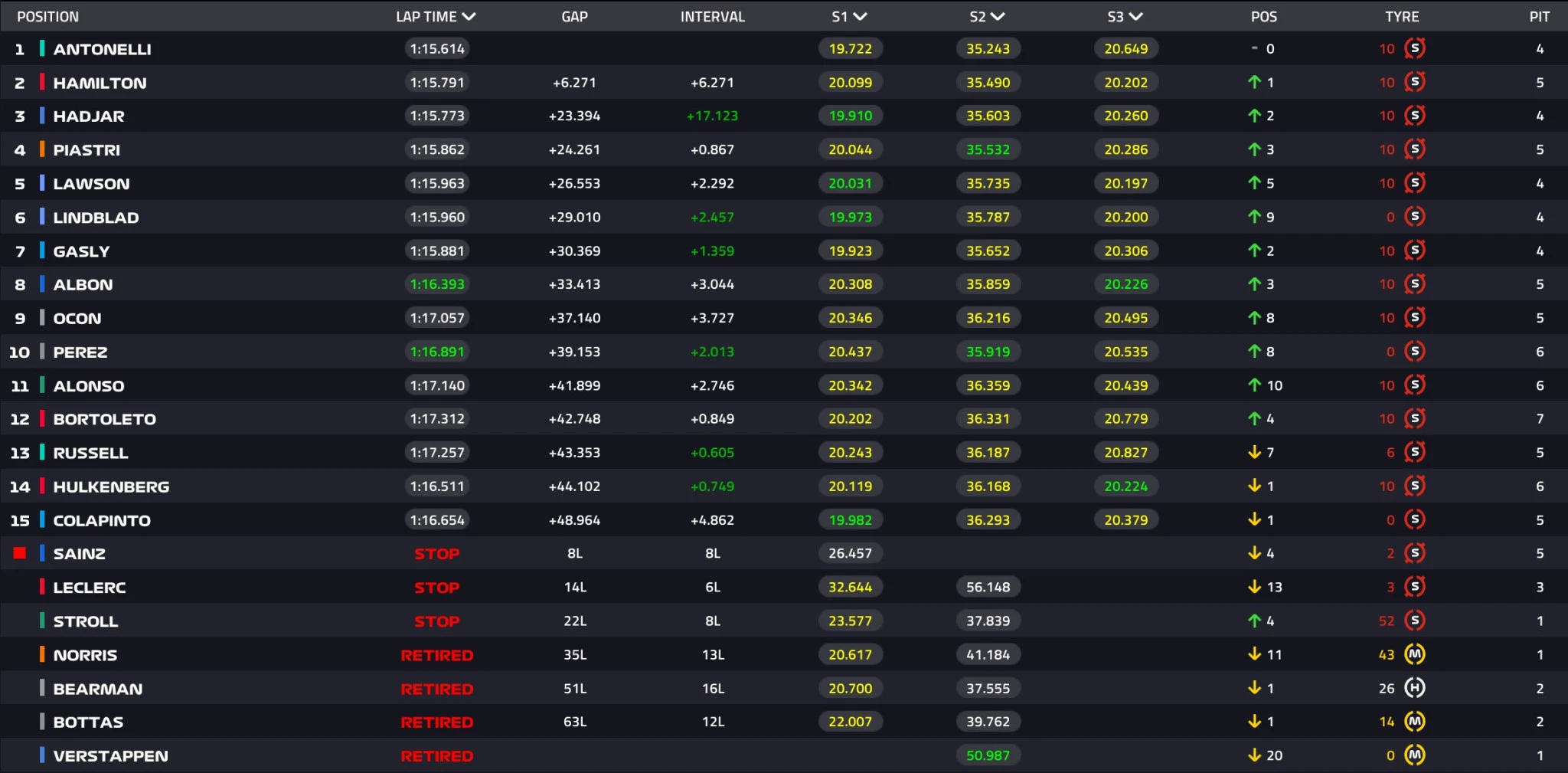This screenshot has width=1568, height=773.
Task: Click the soft tyre icon in Albon's row
Action: [x=1414, y=284]
